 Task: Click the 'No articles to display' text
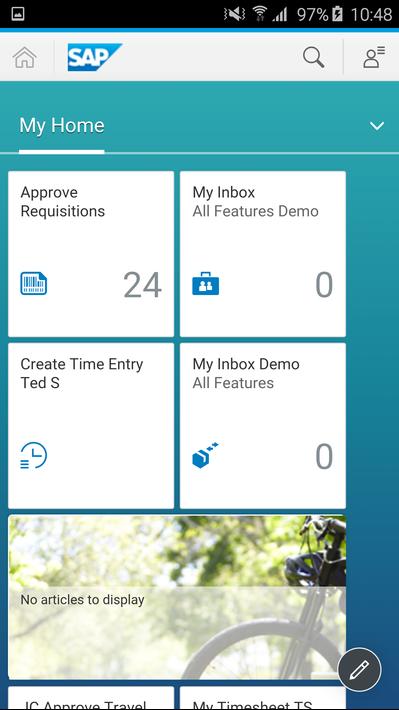click(82, 600)
